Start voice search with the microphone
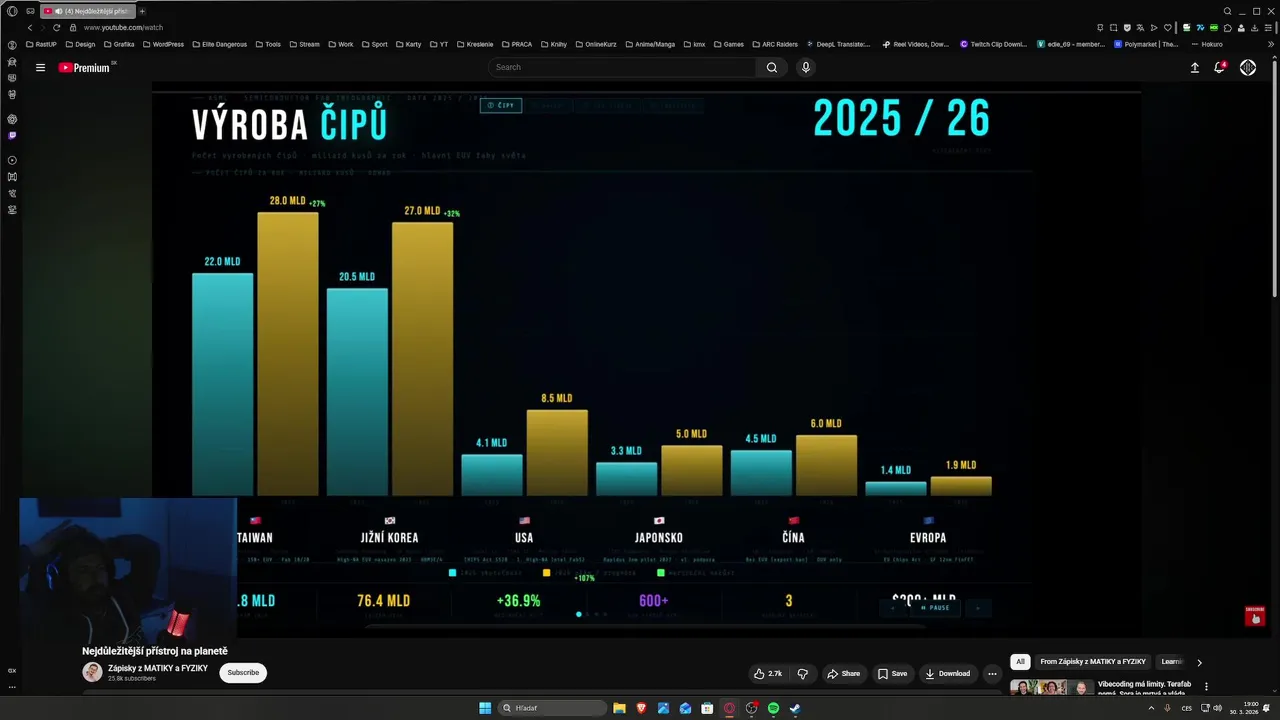This screenshot has height=720, width=1280. [x=806, y=67]
